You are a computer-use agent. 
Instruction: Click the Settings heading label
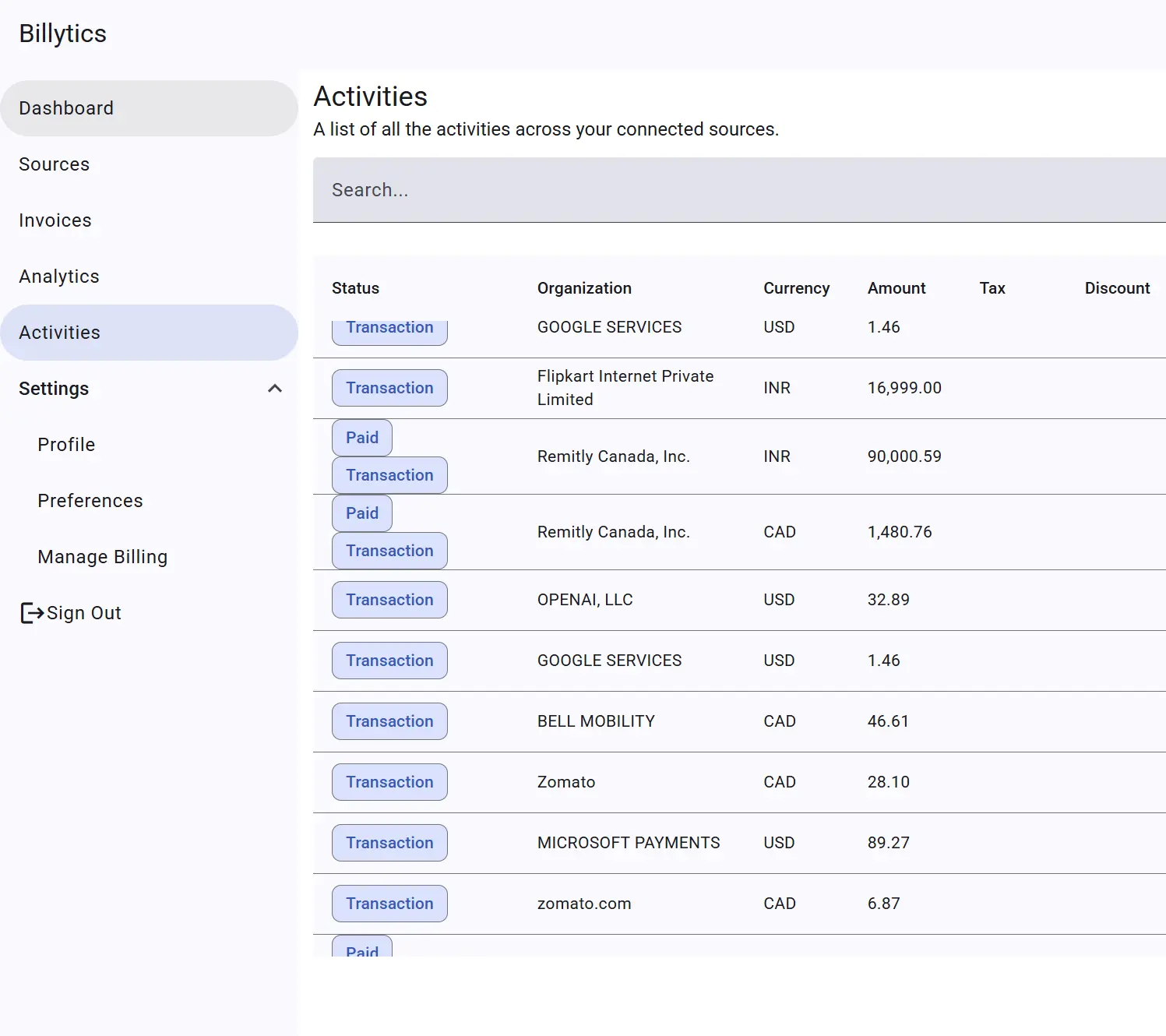click(54, 389)
